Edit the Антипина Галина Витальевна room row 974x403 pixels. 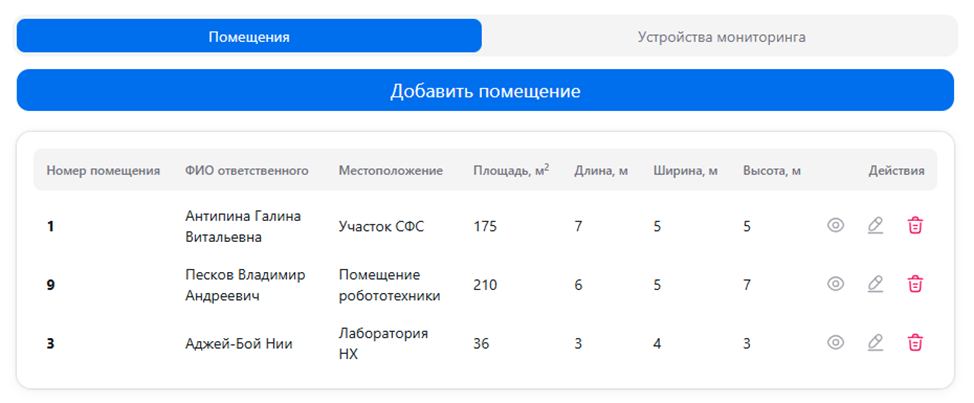coord(875,226)
